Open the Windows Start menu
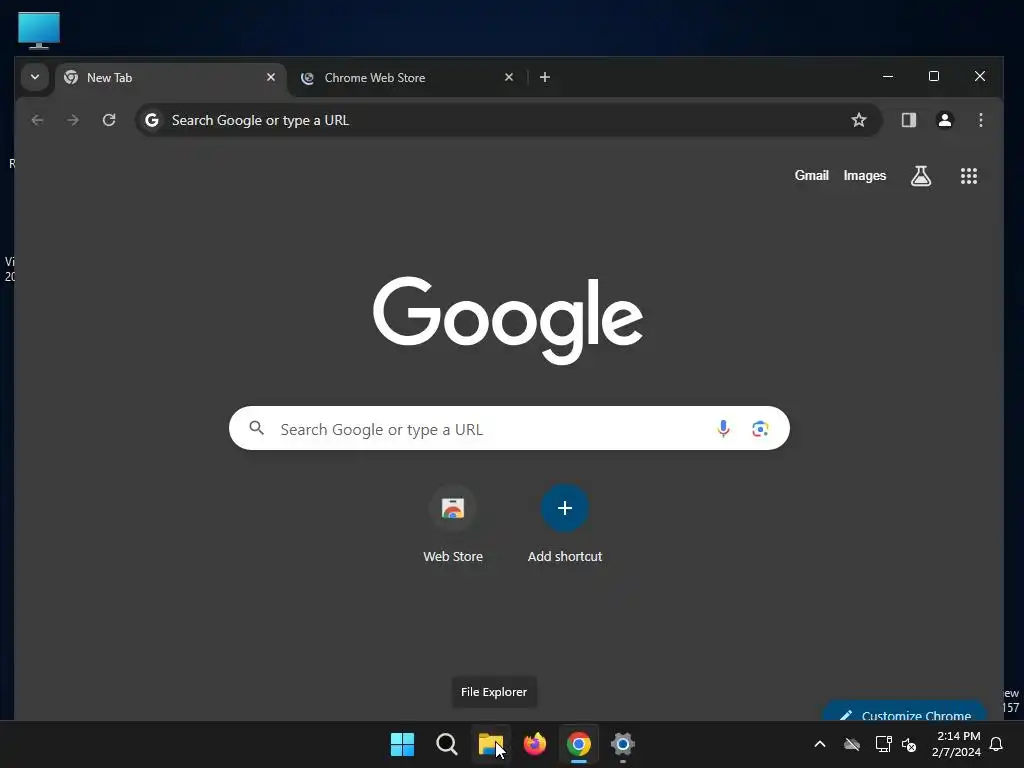The image size is (1024, 768). pyautogui.click(x=402, y=744)
